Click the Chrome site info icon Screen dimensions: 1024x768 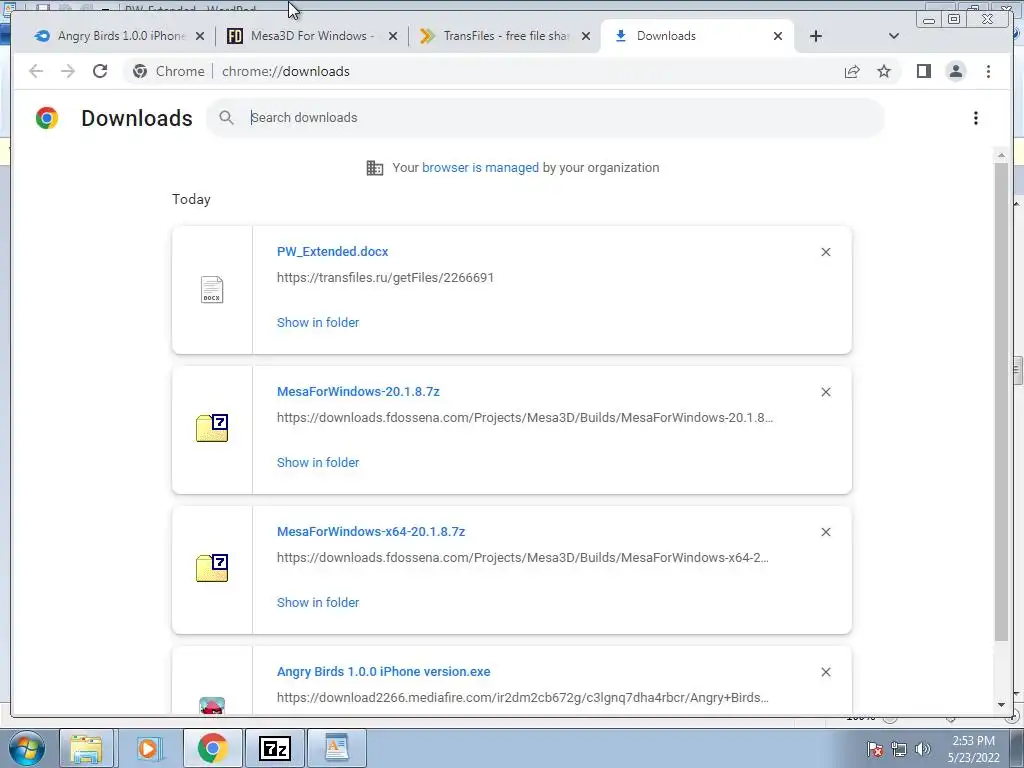click(x=140, y=71)
